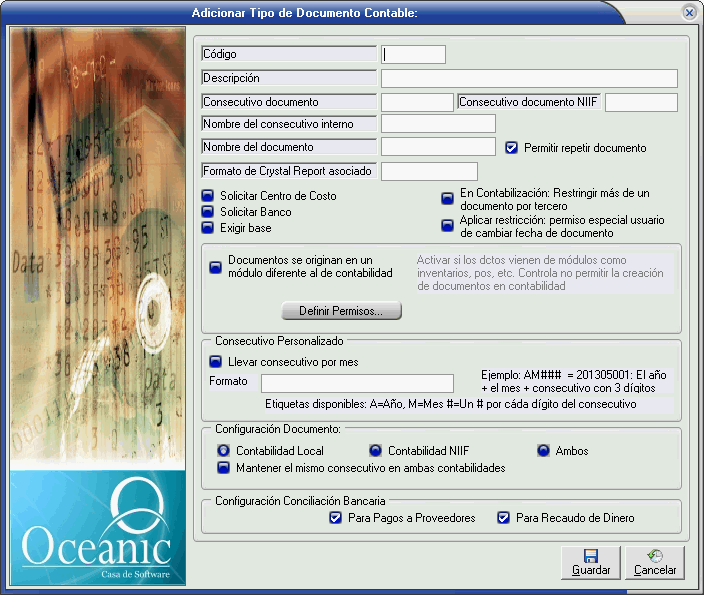Toggle Aplicar restricción permiso especial checkbox
Image resolution: width=704 pixels, height=595 pixels.
(448, 226)
